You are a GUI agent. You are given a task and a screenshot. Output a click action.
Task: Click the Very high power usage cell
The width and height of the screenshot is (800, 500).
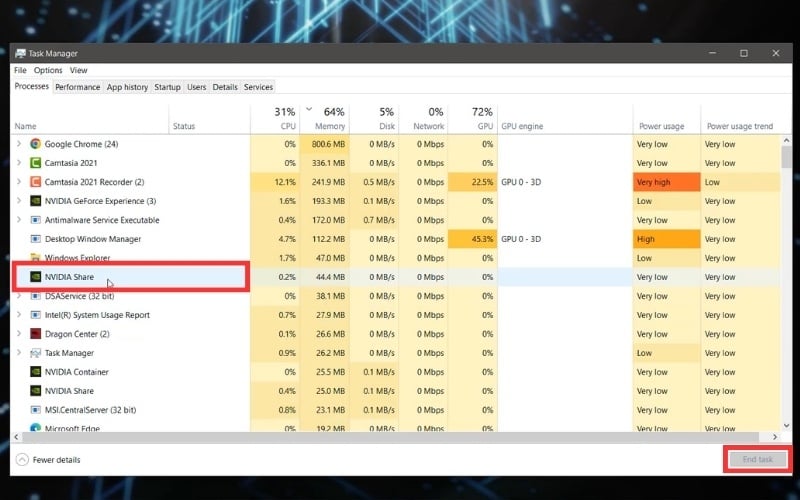[x=667, y=182]
